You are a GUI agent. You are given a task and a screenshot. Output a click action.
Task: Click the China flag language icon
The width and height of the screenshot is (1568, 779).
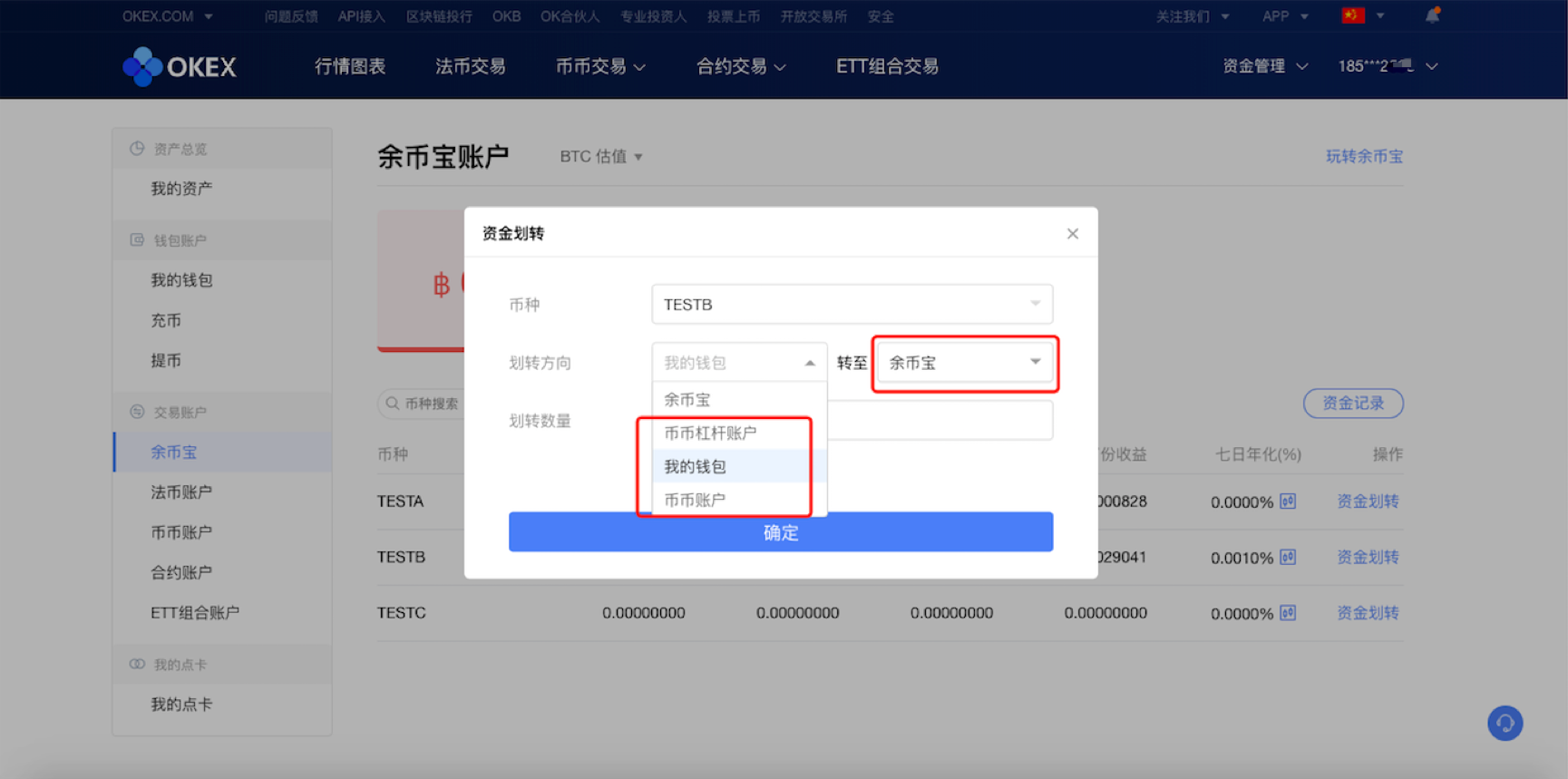click(x=1353, y=15)
